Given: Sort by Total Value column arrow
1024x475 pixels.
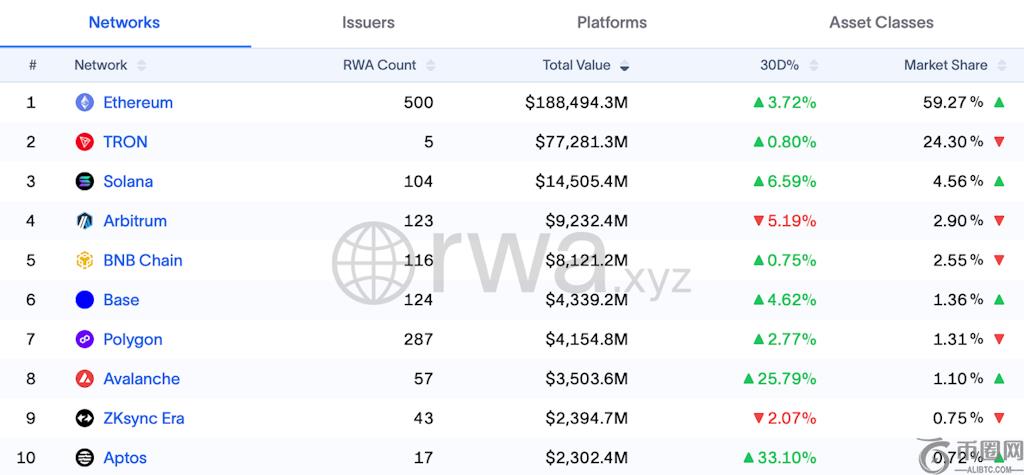Looking at the screenshot, I should point(625,65).
